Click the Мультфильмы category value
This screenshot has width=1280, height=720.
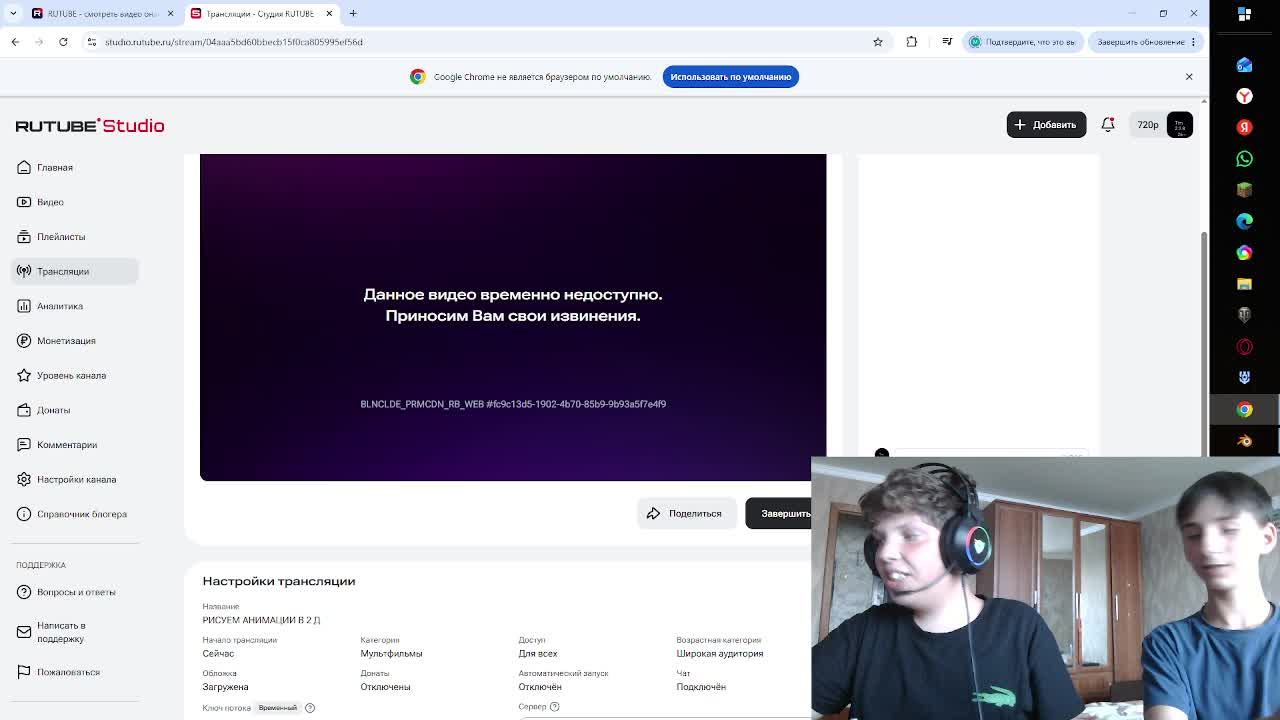pos(391,654)
